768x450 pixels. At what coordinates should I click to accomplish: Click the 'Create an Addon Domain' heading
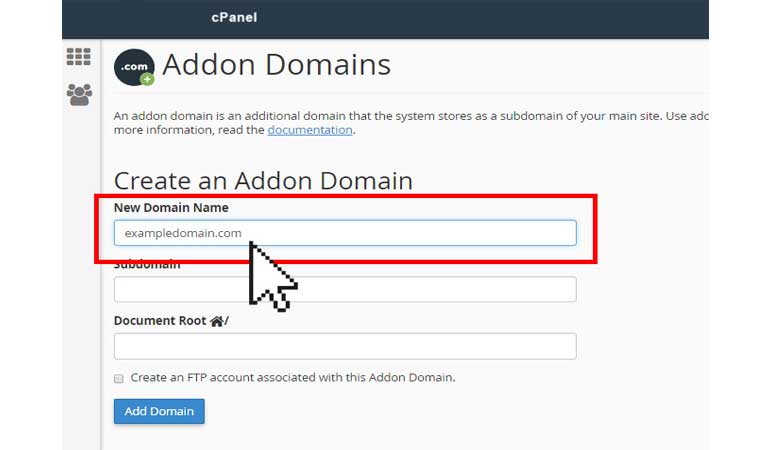[x=263, y=181]
